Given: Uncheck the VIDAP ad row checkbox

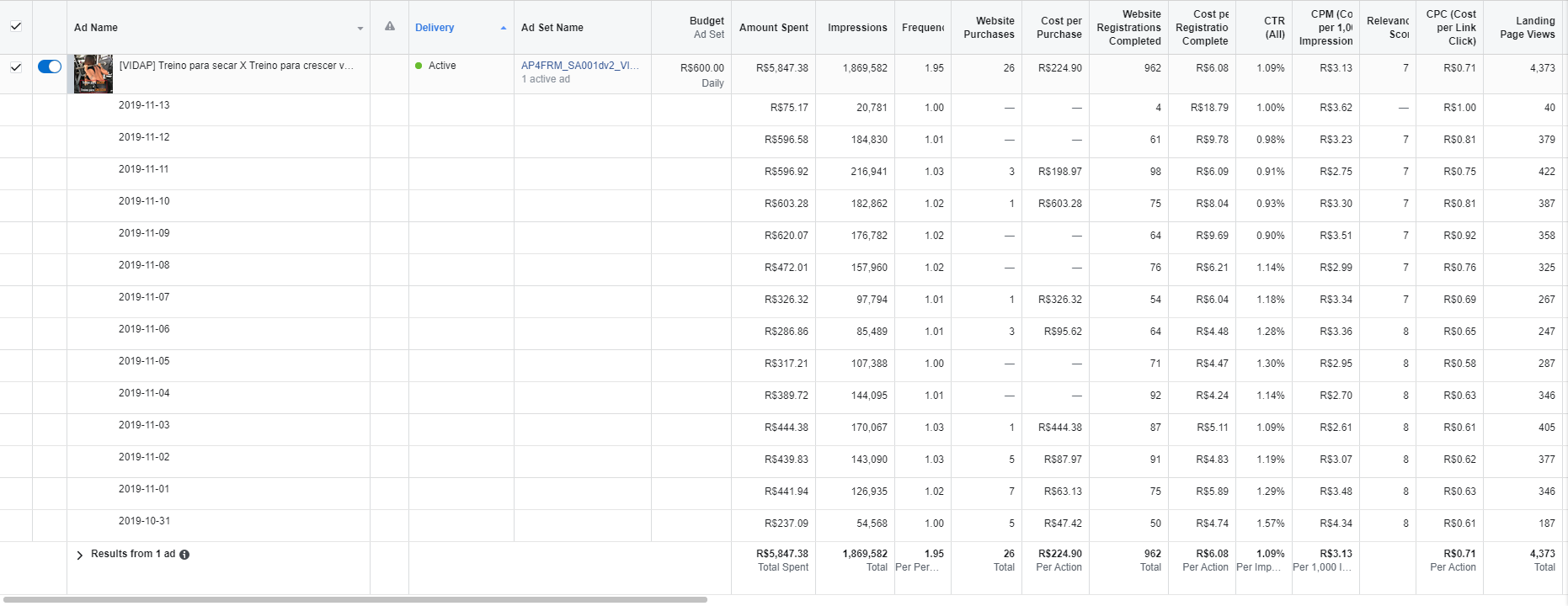Looking at the screenshot, I should 16,66.
